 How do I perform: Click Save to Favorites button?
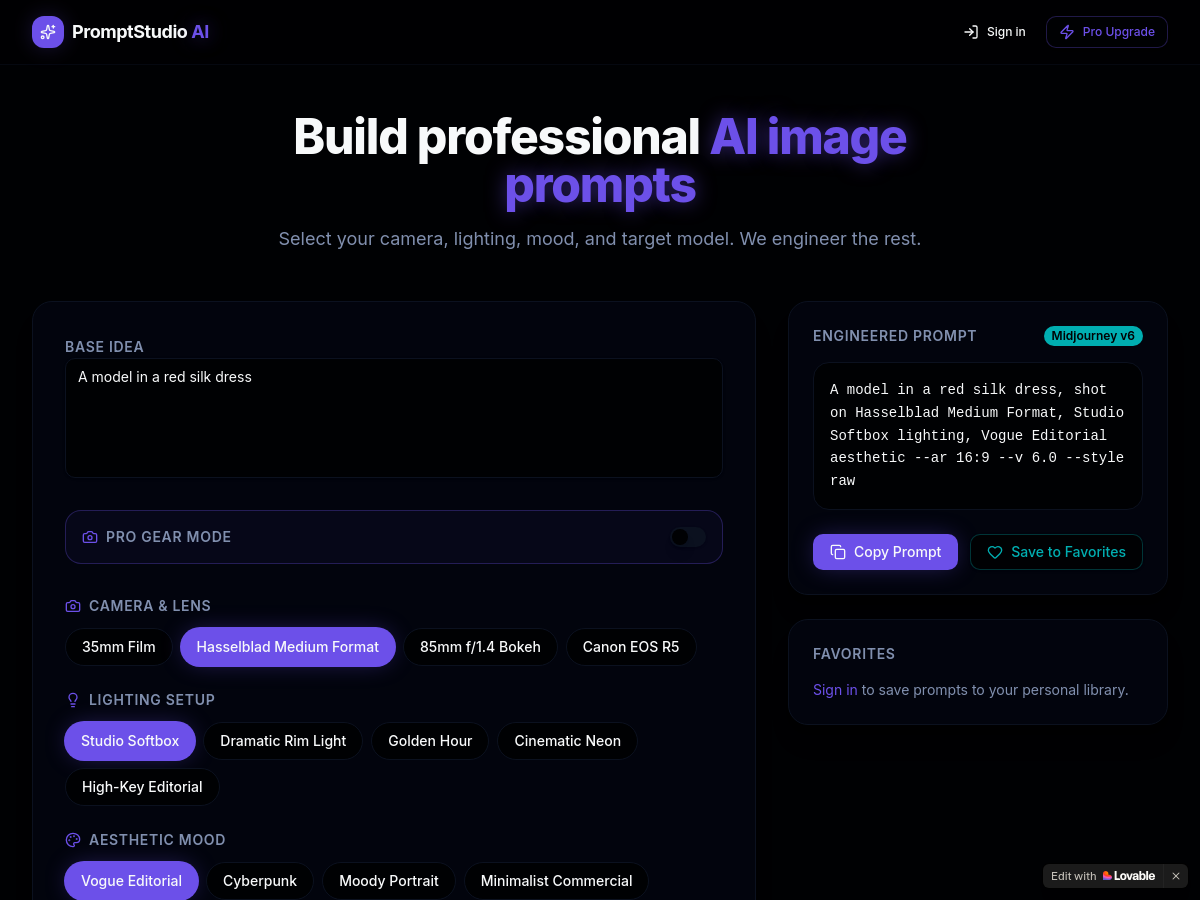pos(1056,552)
